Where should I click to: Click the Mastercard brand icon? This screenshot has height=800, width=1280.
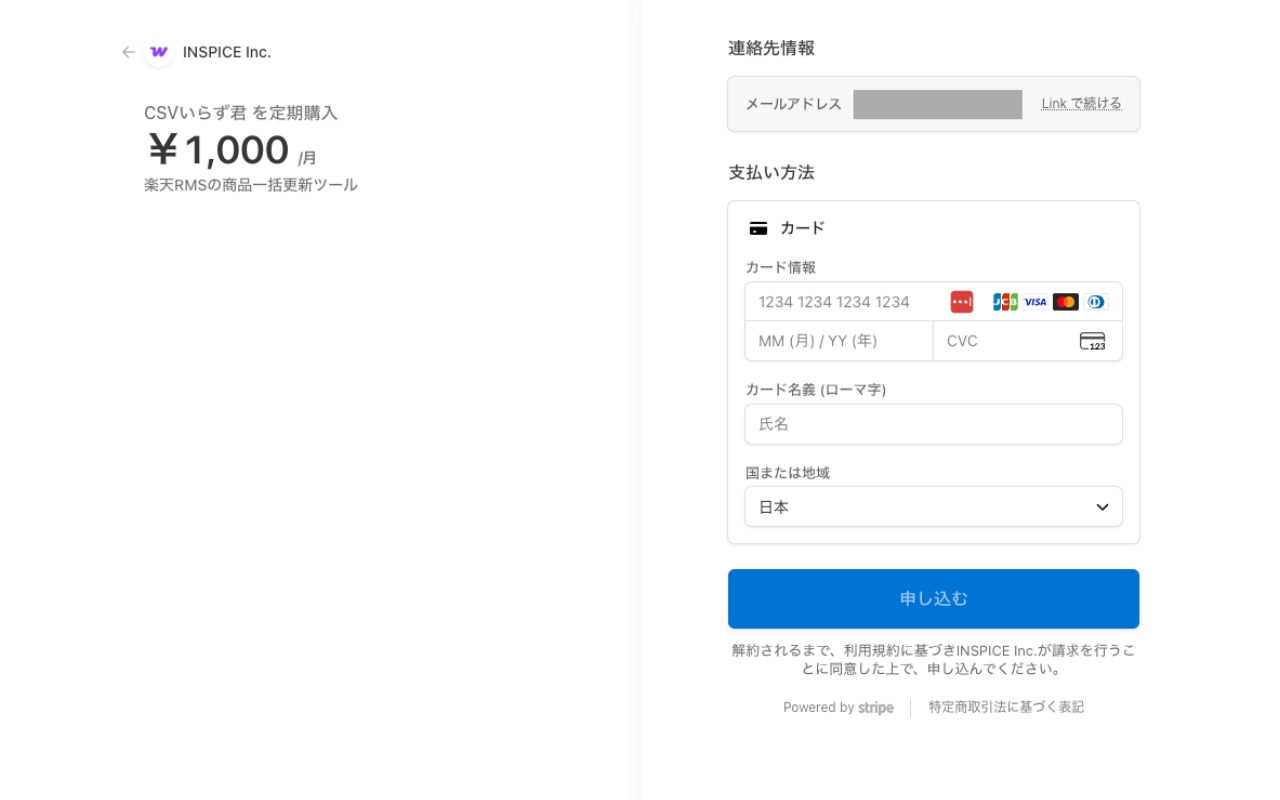[x=1066, y=301]
